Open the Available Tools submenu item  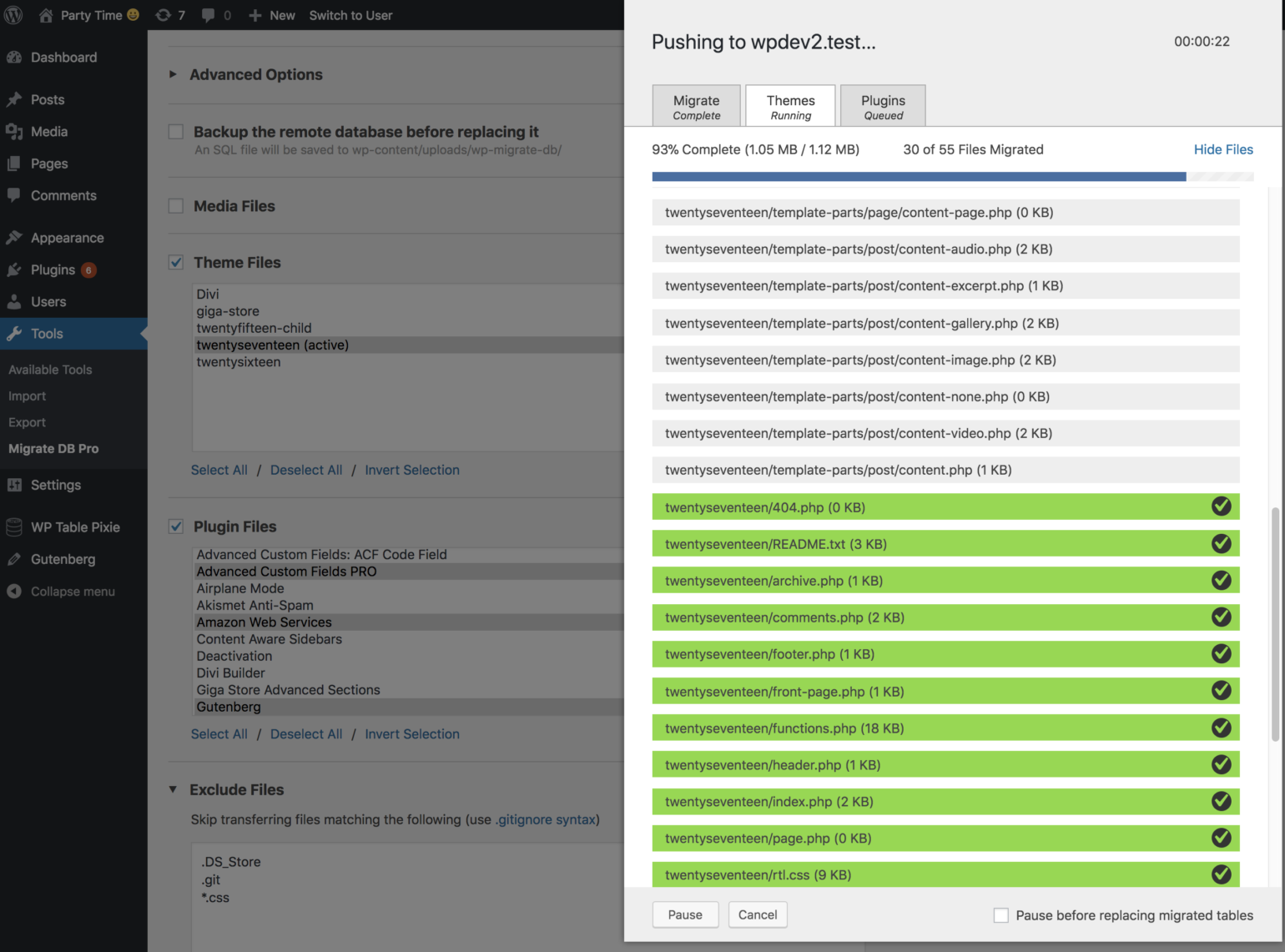point(50,370)
